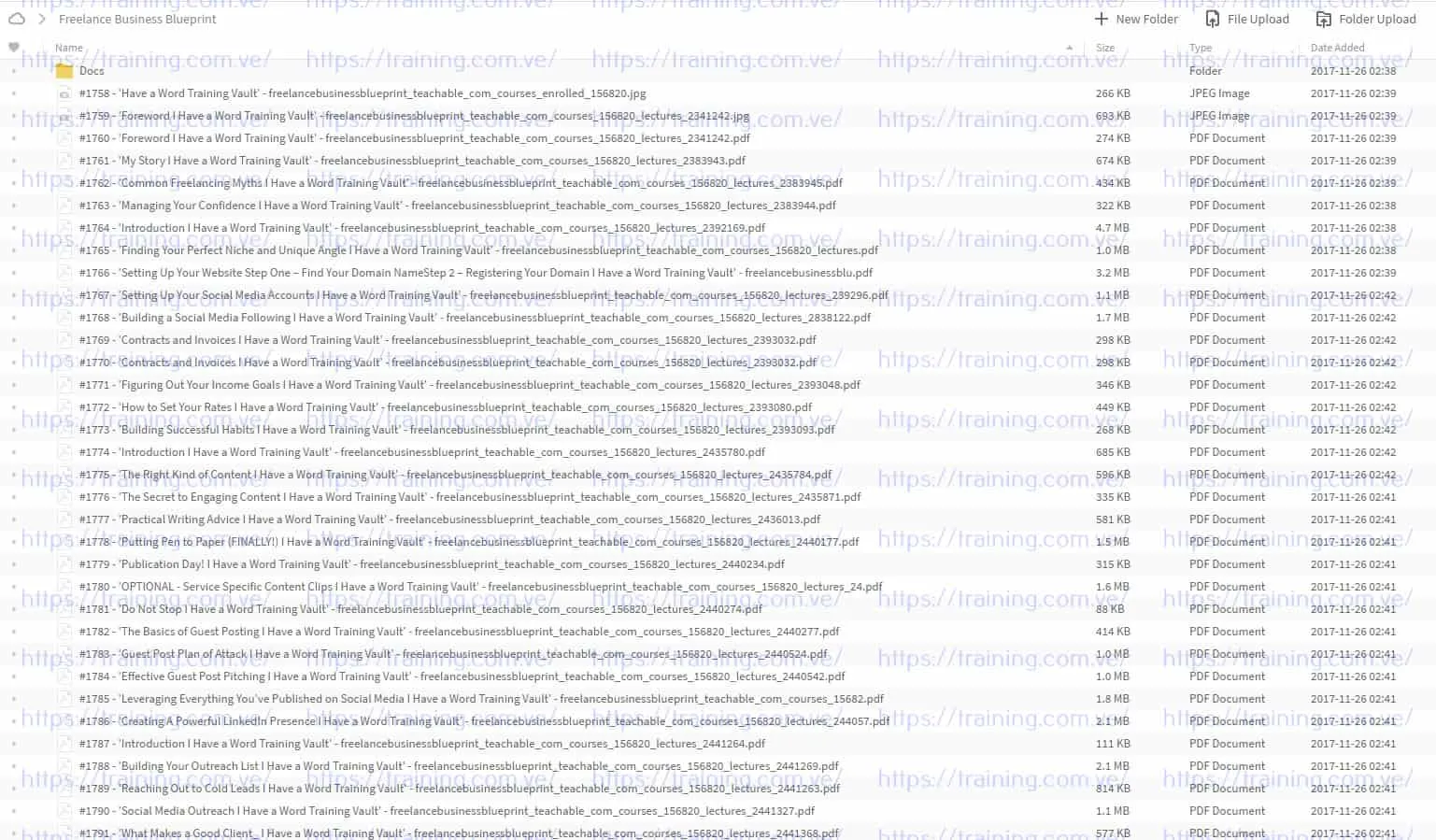
Task: Select the PDF icon of file #1760
Action: pyautogui.click(x=64, y=138)
